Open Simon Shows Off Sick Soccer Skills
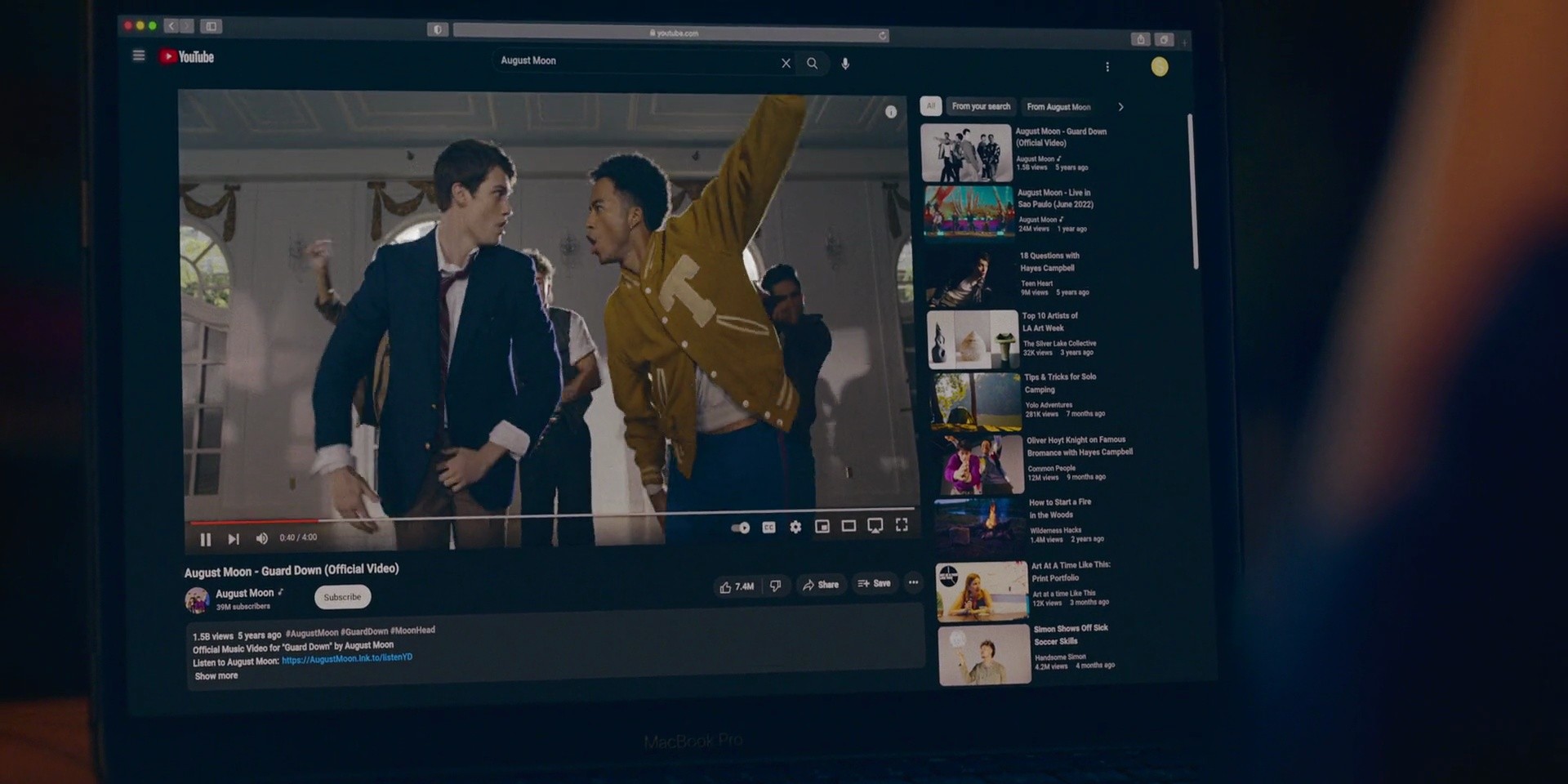The image size is (1568, 784). point(1071,635)
